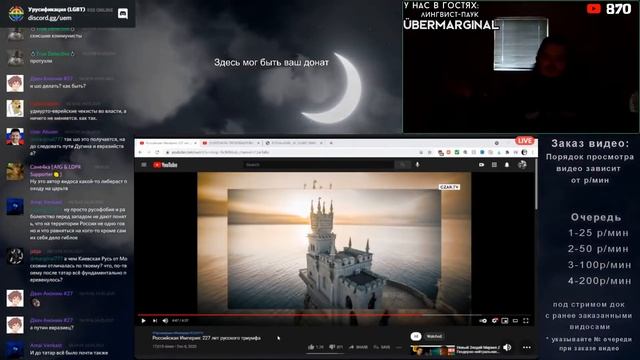Open a new browser tab

coord(331,143)
